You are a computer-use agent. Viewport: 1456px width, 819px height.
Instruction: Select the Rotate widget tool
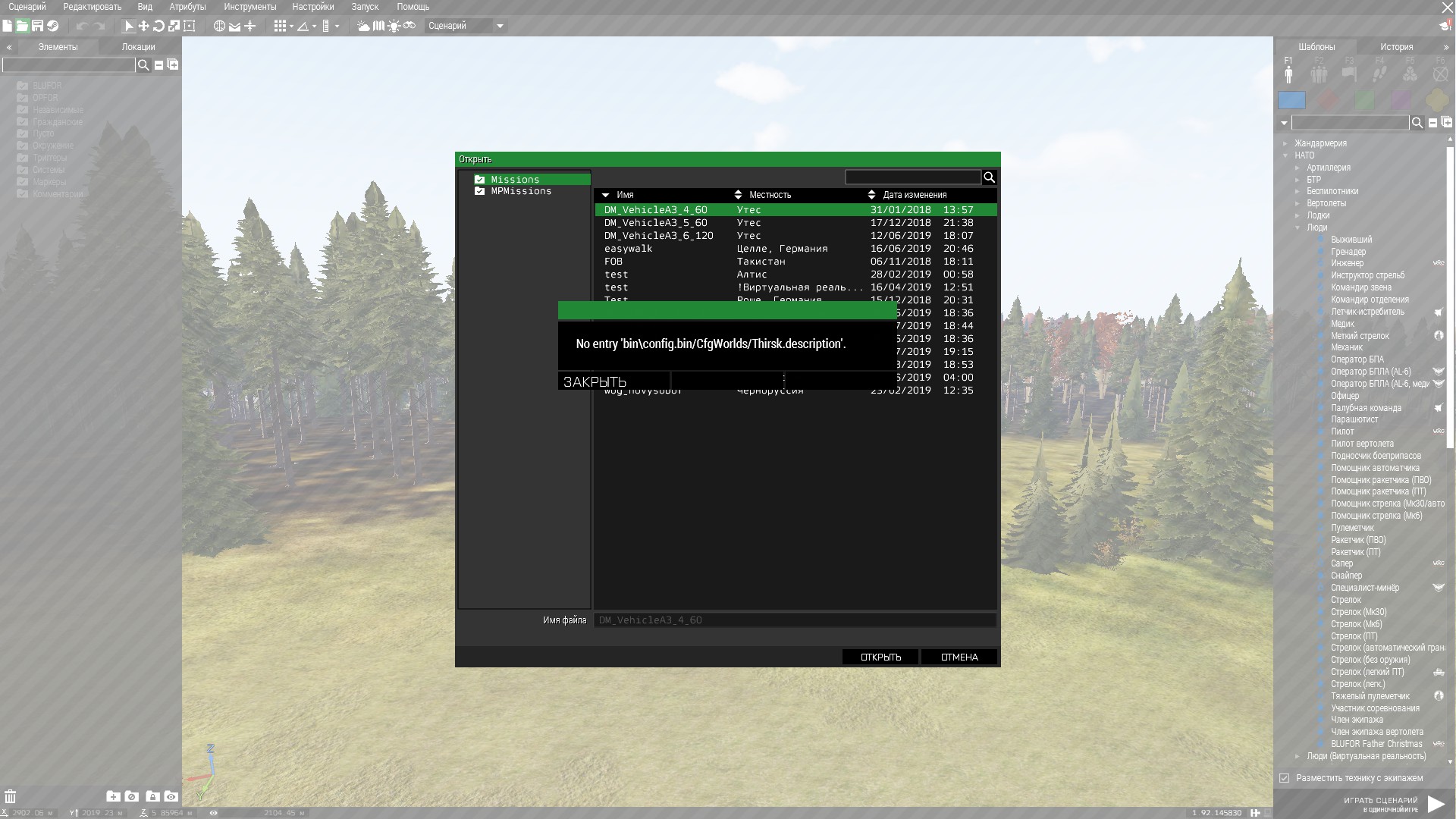158,26
